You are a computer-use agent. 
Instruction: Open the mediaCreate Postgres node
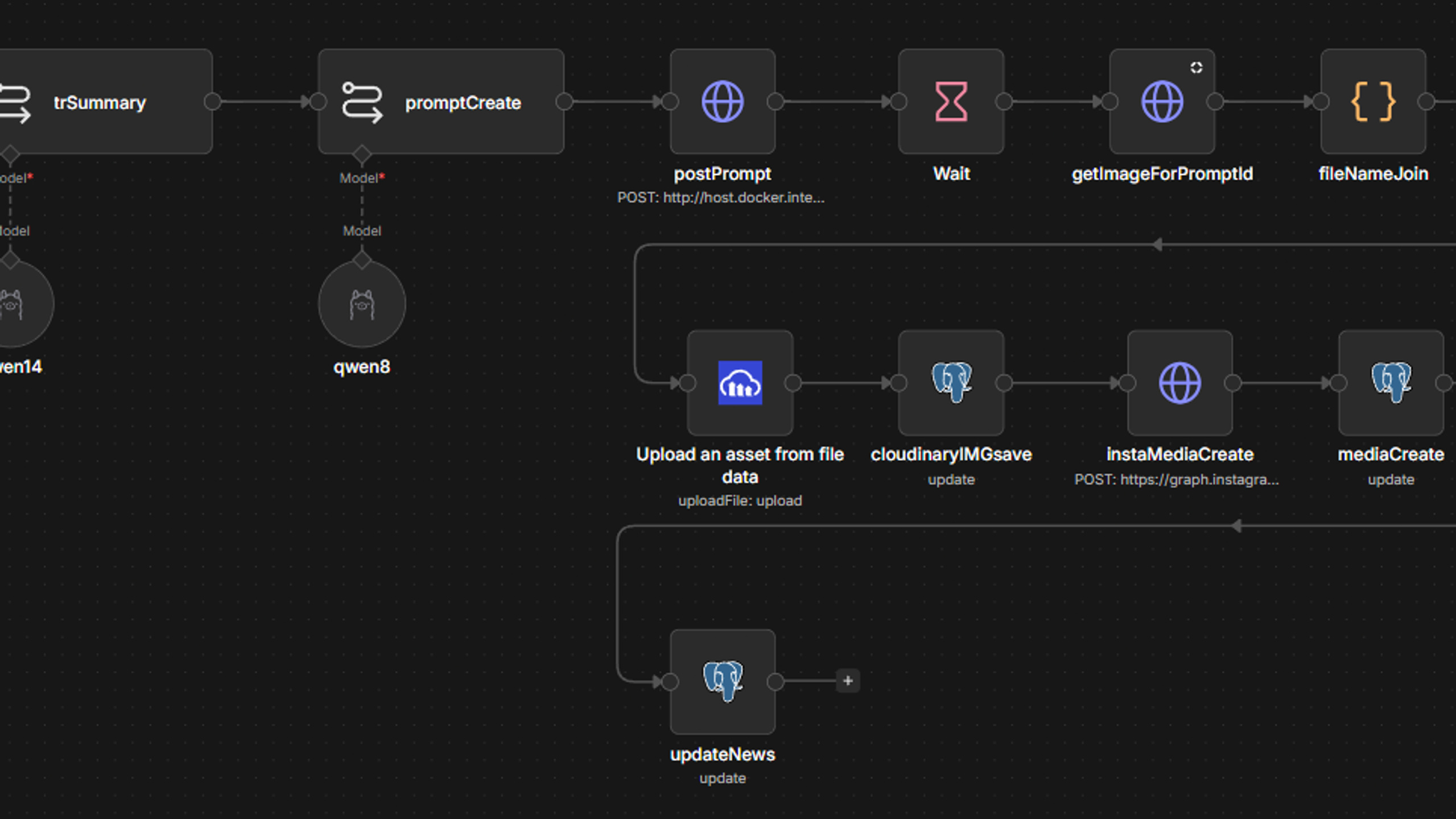click(x=1391, y=383)
